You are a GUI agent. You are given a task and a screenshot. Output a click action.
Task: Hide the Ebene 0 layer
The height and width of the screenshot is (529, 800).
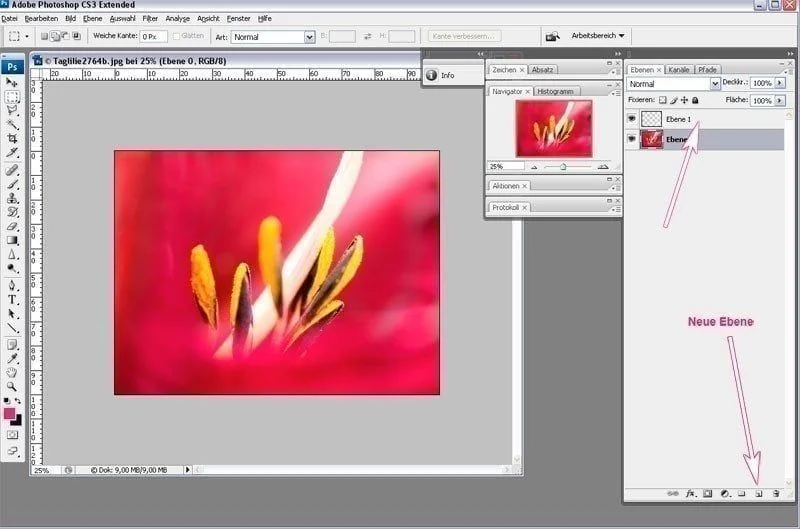coord(632,139)
